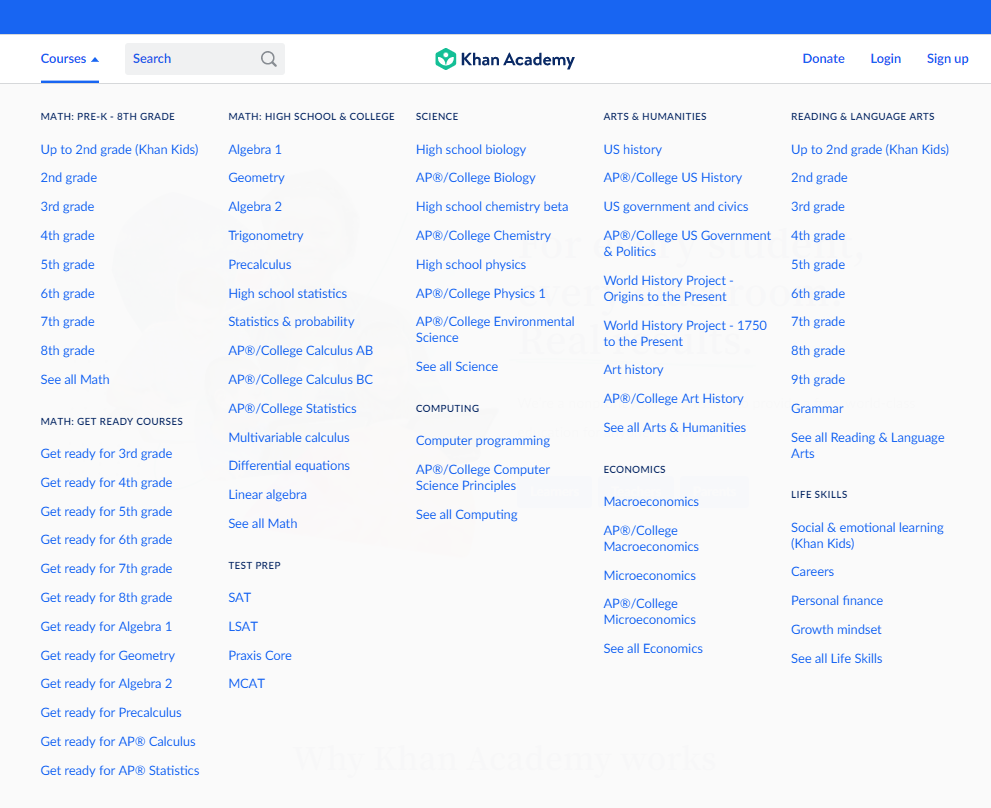Choose Precalculus
The image size is (991, 808).
point(260,265)
